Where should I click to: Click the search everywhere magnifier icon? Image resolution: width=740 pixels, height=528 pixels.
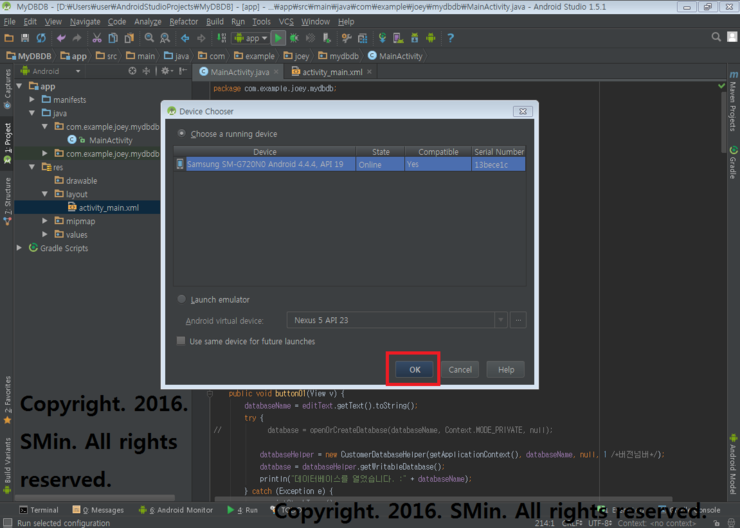(x=715, y=37)
